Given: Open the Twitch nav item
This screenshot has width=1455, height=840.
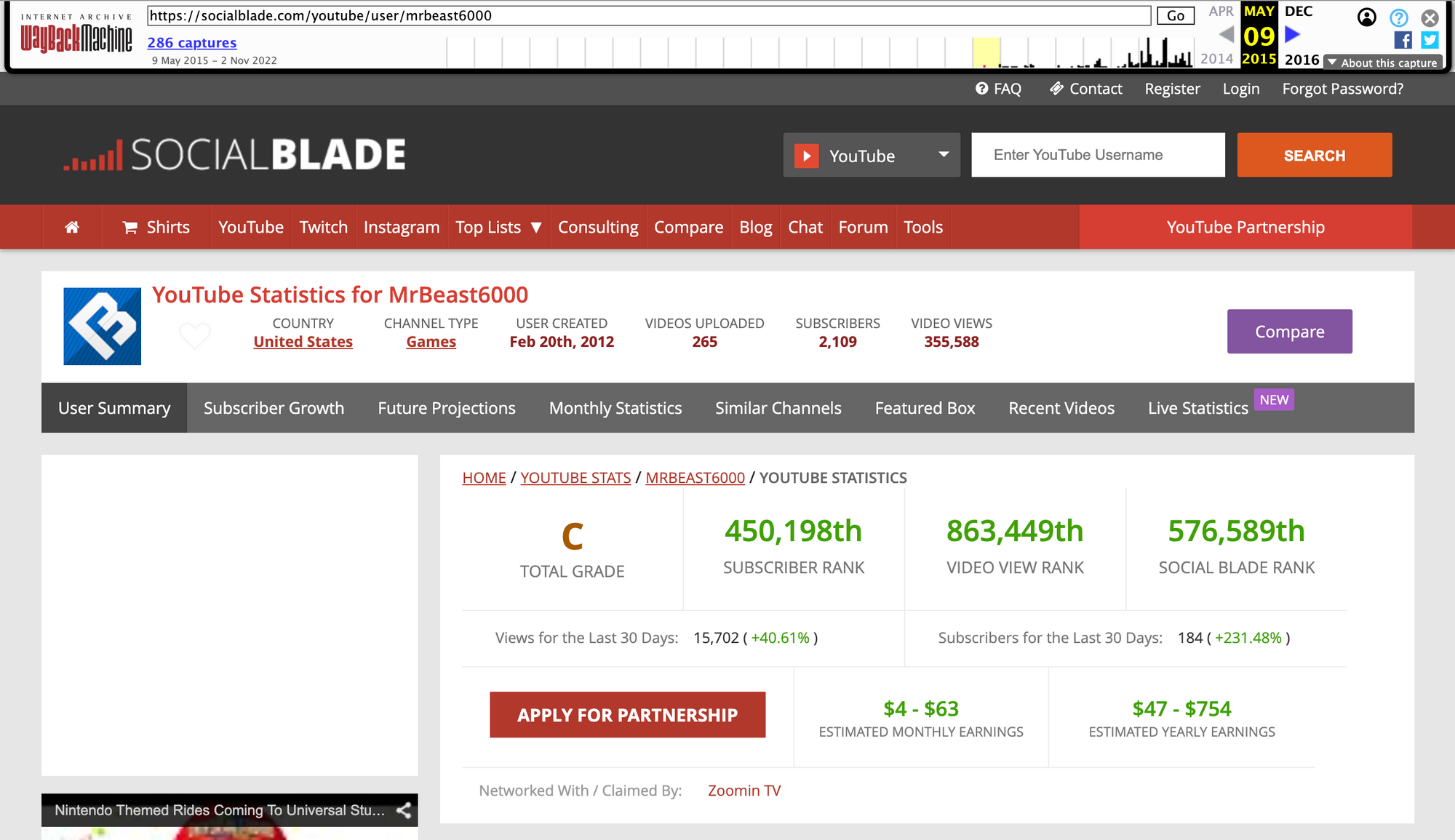Looking at the screenshot, I should [324, 228].
